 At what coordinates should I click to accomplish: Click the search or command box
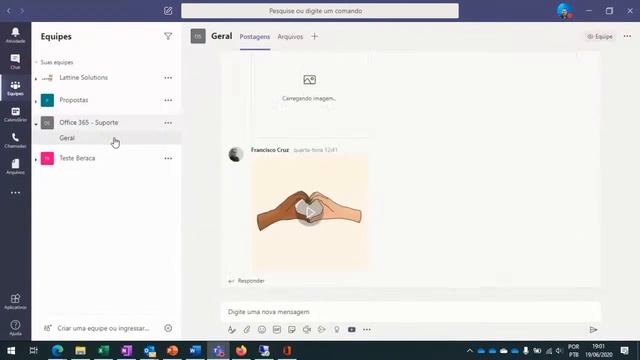pyautogui.click(x=320, y=11)
